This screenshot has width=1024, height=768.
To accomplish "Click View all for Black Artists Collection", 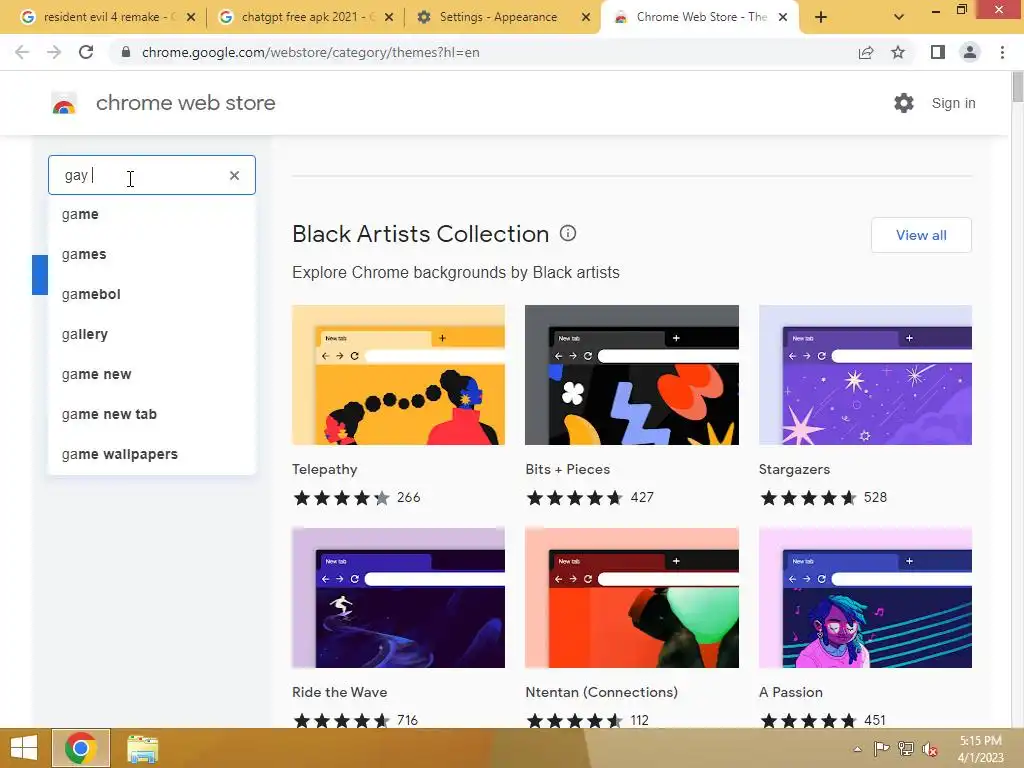I will pos(921,235).
